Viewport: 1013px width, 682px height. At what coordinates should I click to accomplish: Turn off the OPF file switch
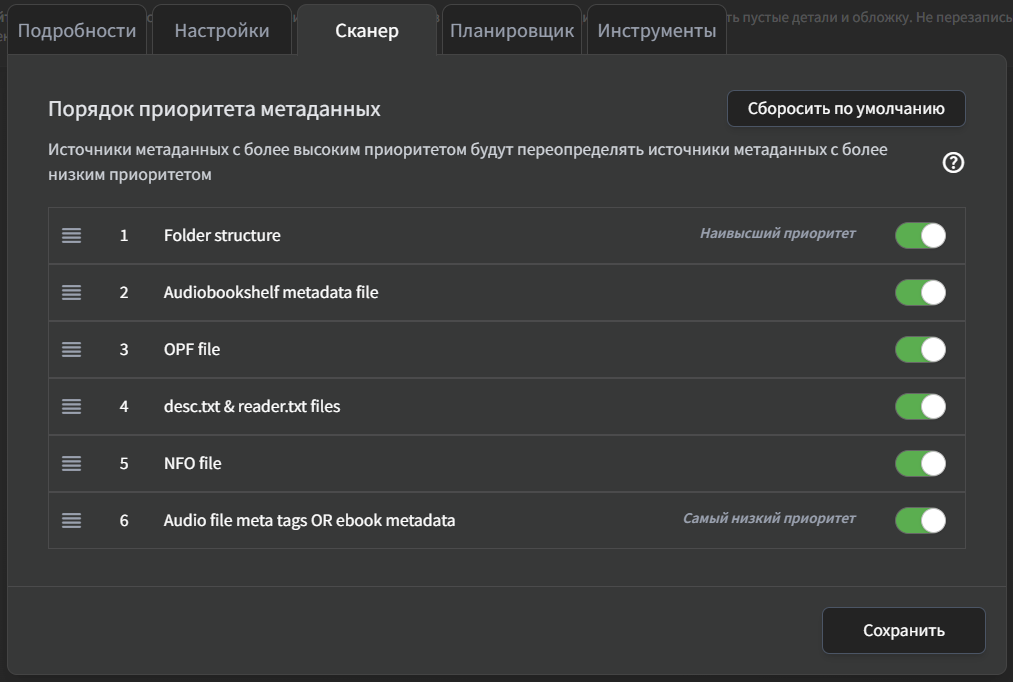(x=920, y=350)
